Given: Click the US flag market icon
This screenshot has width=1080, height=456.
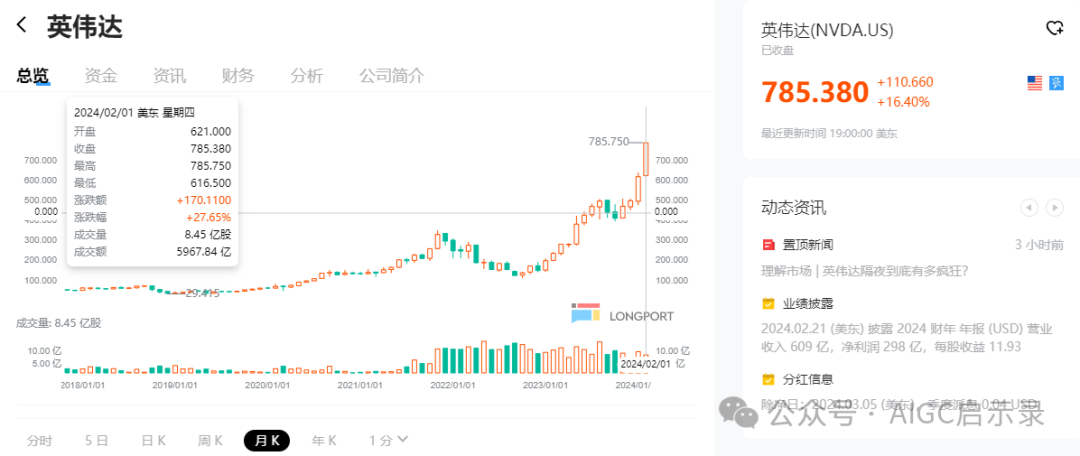Looking at the screenshot, I should 1035,83.
